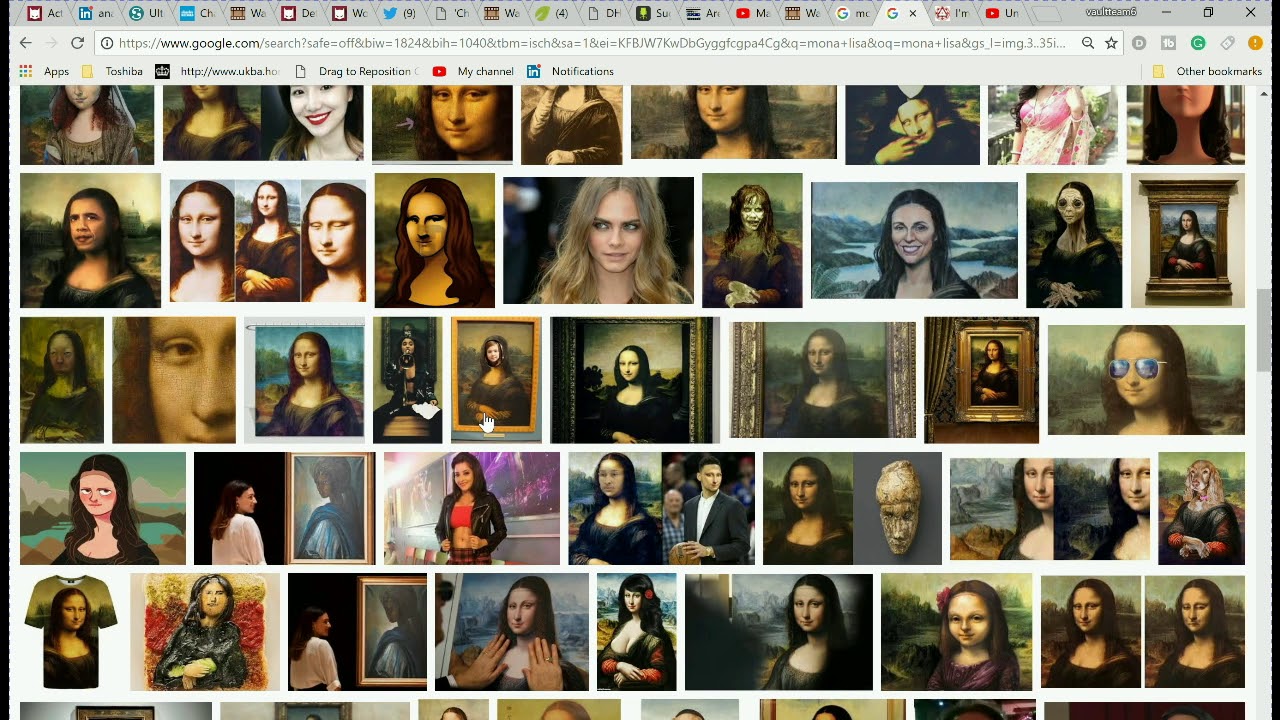Open the Mona Lisa beside carved mask image
This screenshot has width=1280, height=720.
[x=852, y=508]
